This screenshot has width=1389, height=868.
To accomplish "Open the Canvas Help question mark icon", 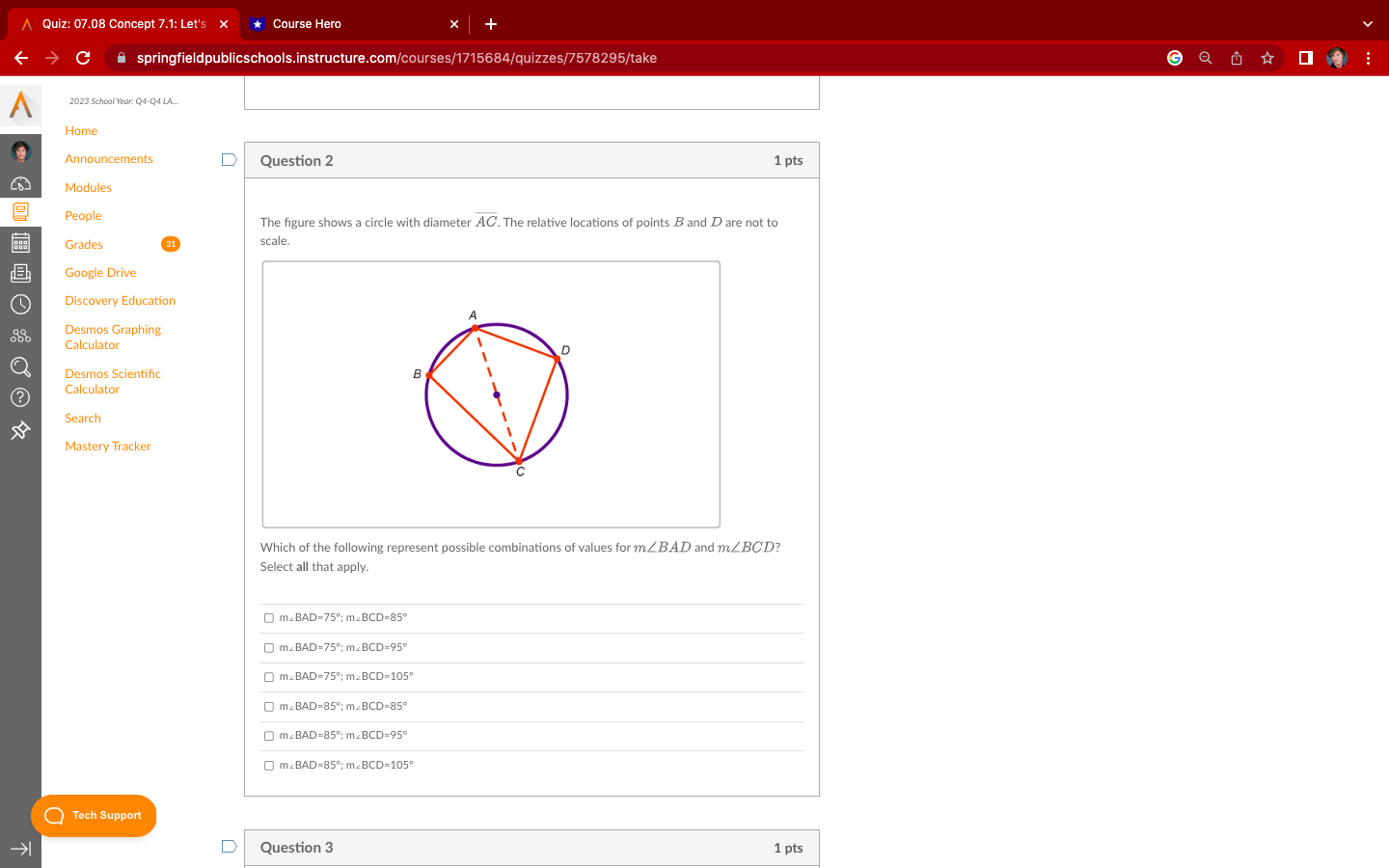I will point(20,397).
